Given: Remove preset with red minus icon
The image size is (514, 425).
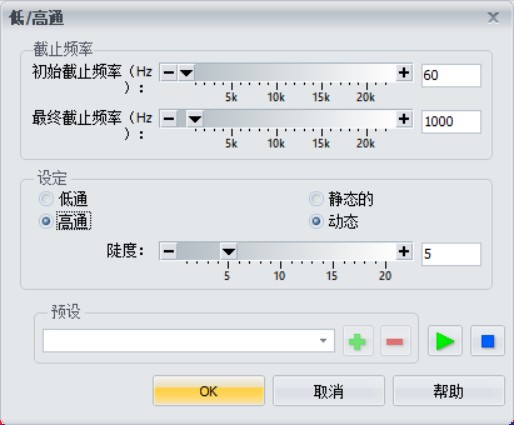Looking at the screenshot, I should 395,341.
